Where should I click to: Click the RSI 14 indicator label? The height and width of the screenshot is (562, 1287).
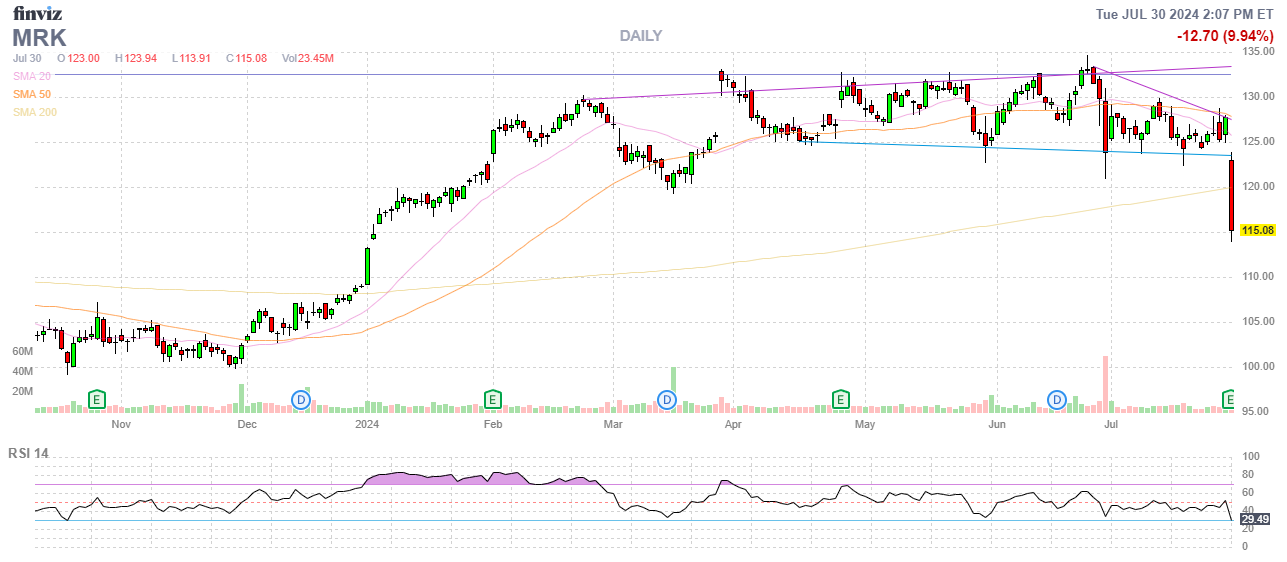28,453
